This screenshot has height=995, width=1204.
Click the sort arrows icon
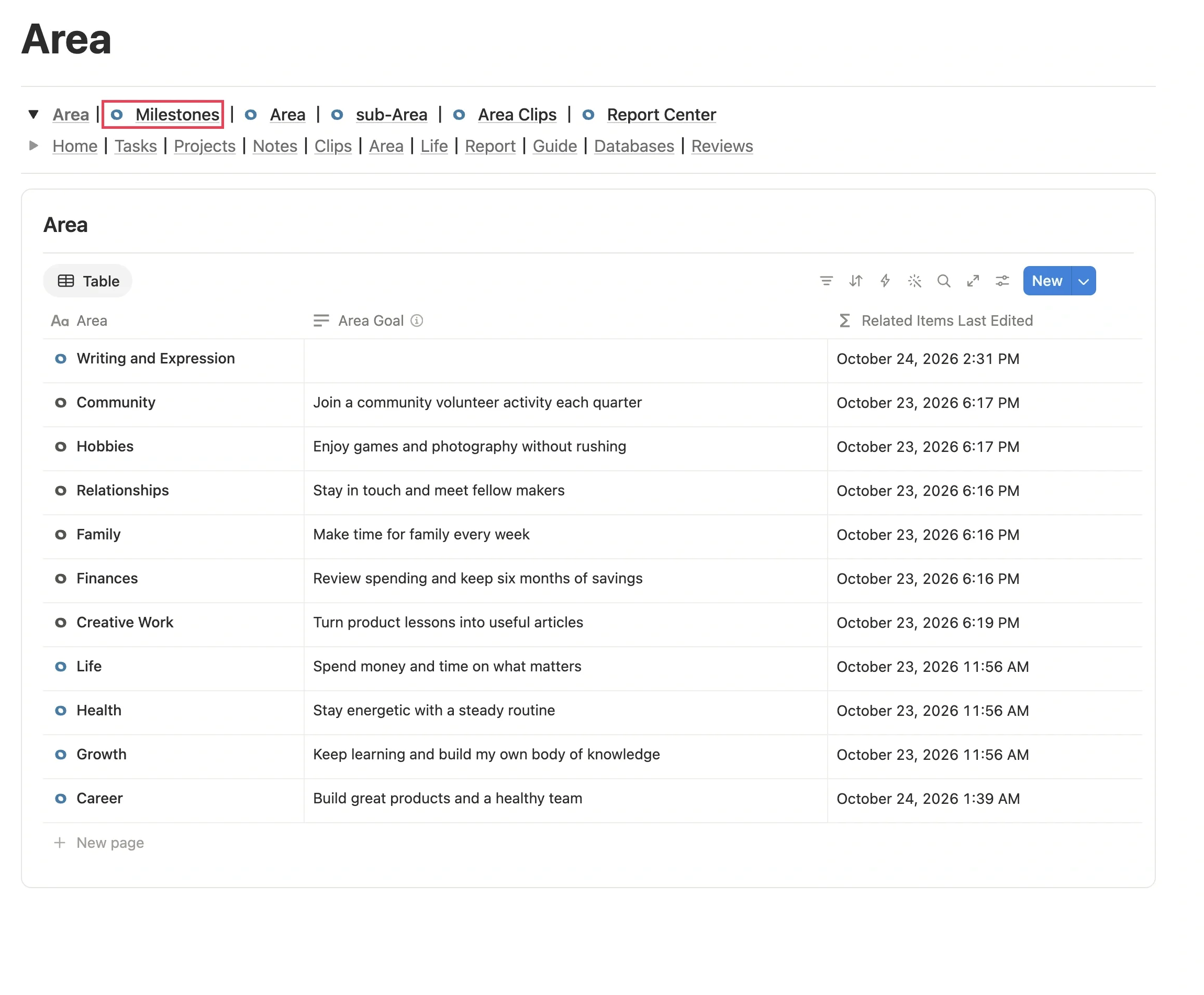pos(855,281)
